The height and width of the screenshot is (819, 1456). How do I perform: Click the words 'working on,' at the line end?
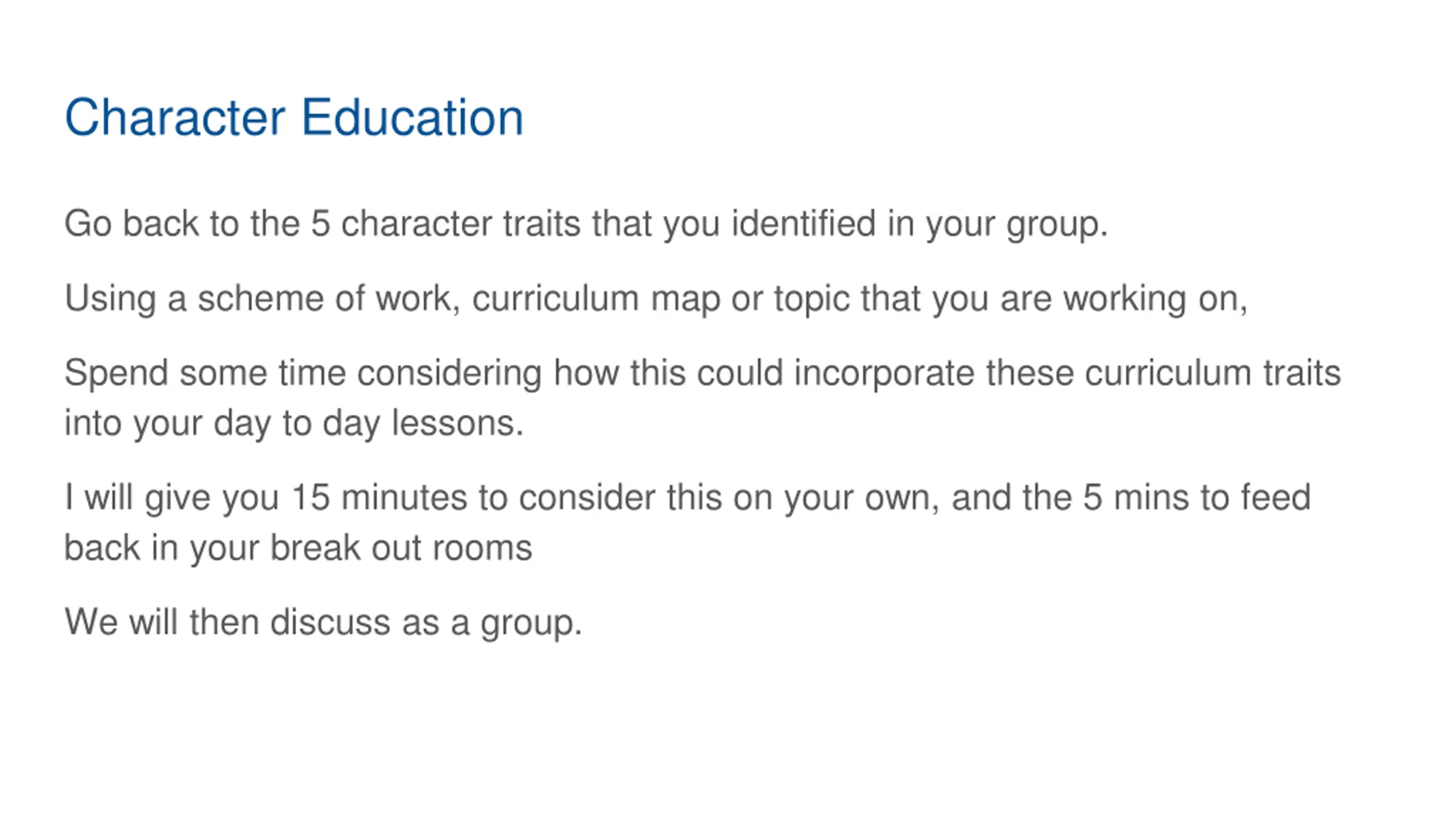pos(1156,299)
